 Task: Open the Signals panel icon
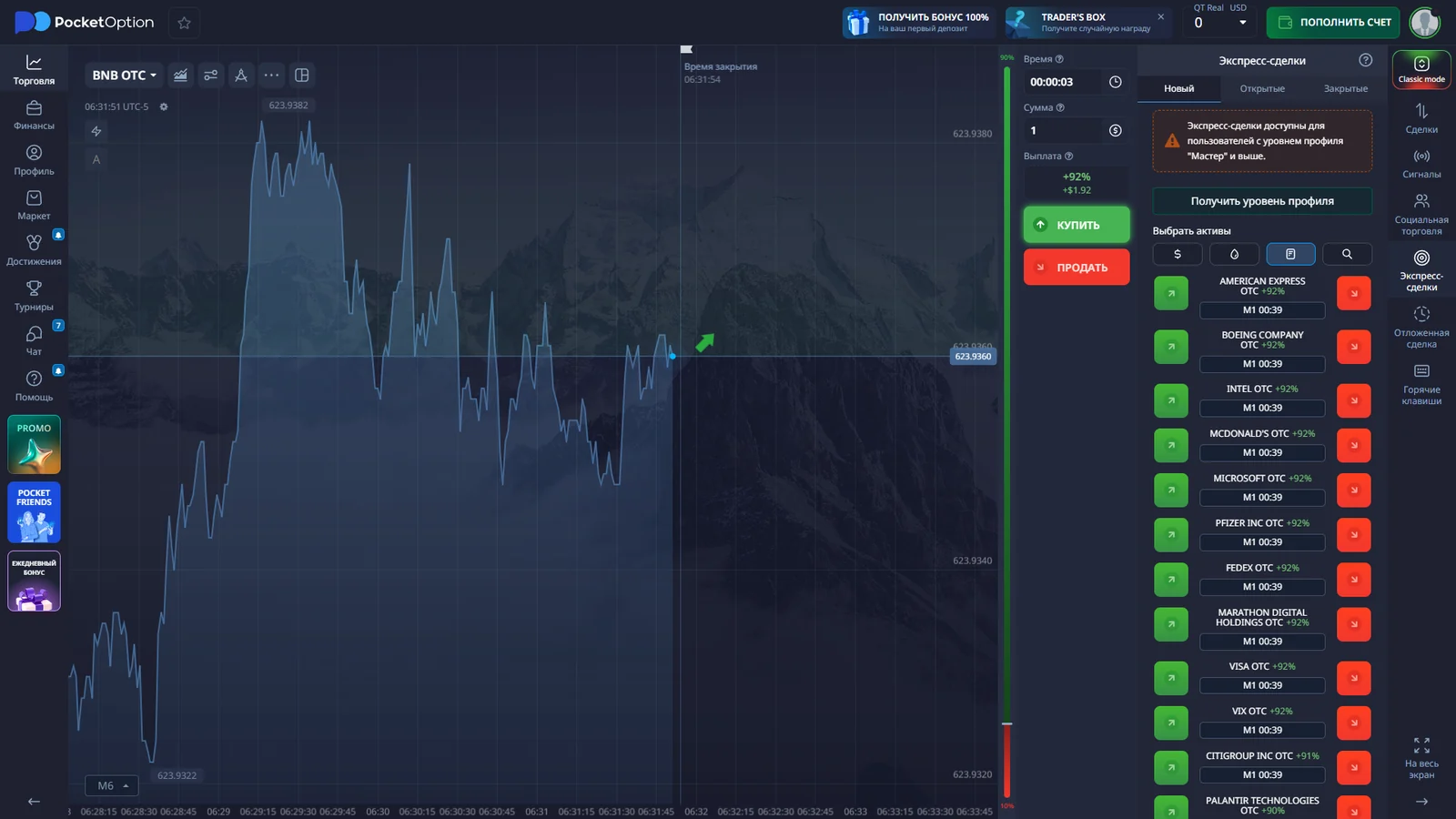point(1421,163)
